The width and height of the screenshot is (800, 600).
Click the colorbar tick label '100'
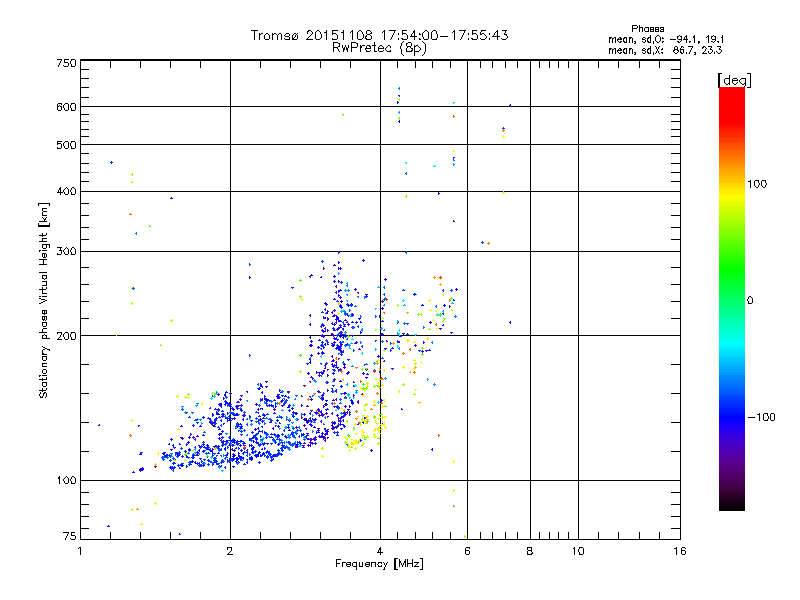pyautogui.click(x=757, y=184)
